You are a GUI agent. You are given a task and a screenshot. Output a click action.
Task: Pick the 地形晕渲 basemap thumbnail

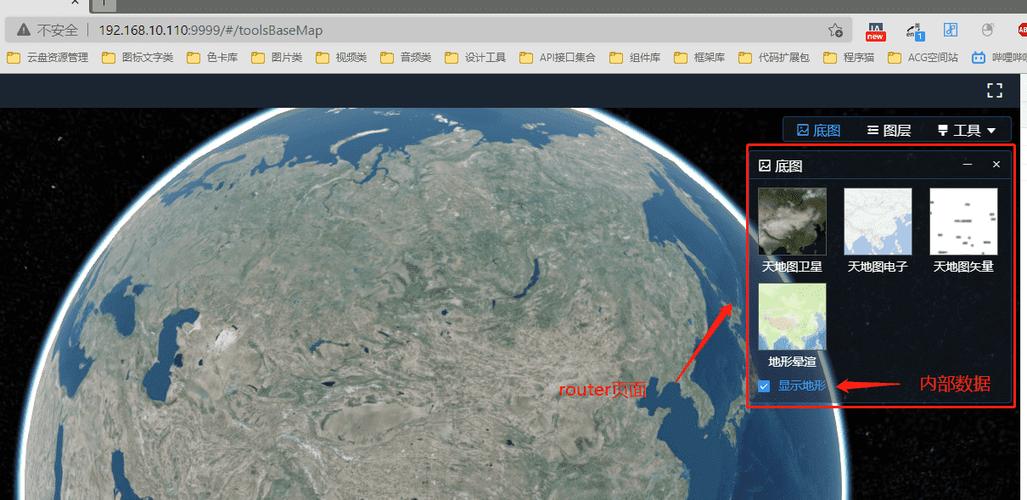coord(792,316)
